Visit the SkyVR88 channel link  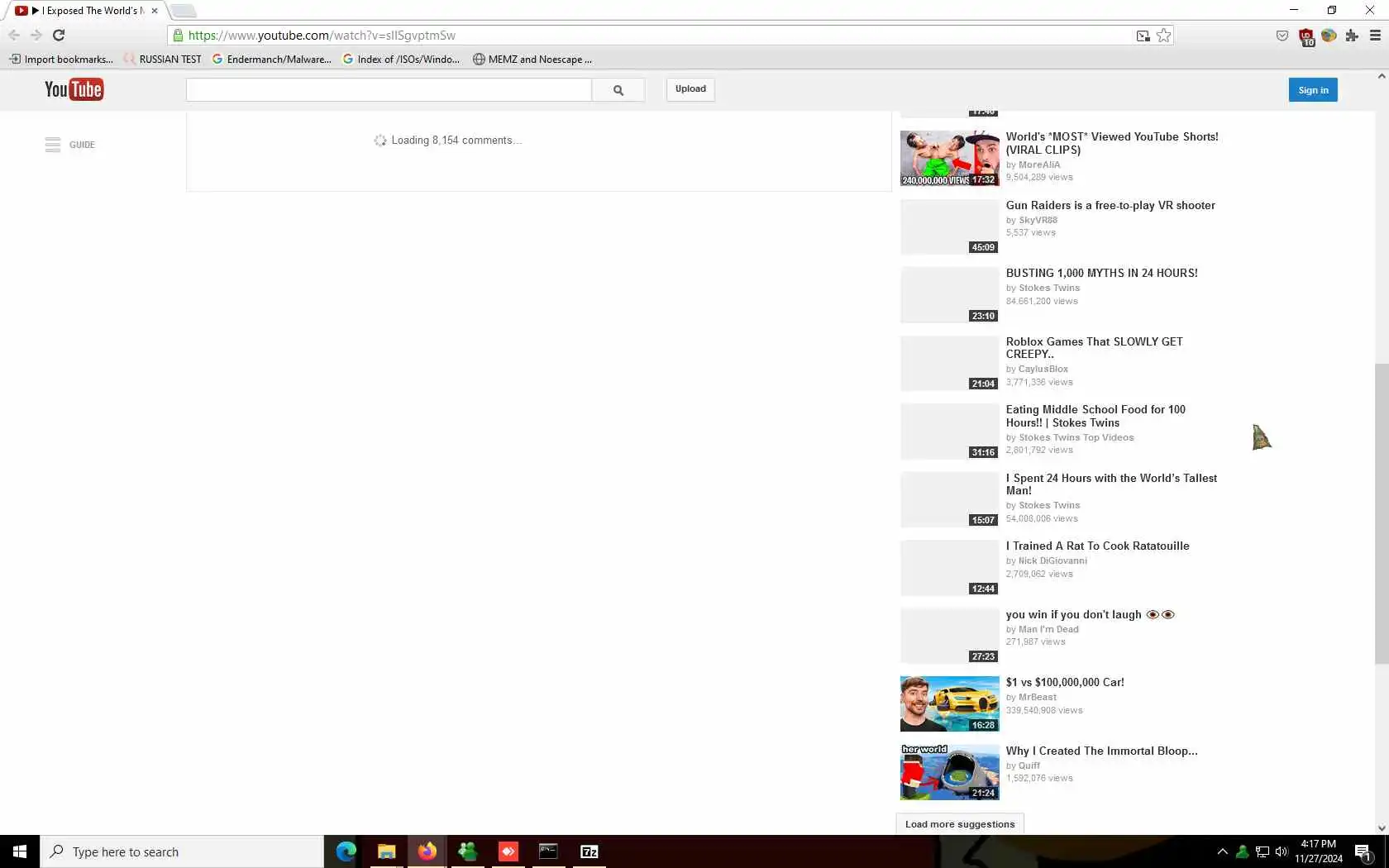pos(1038,221)
